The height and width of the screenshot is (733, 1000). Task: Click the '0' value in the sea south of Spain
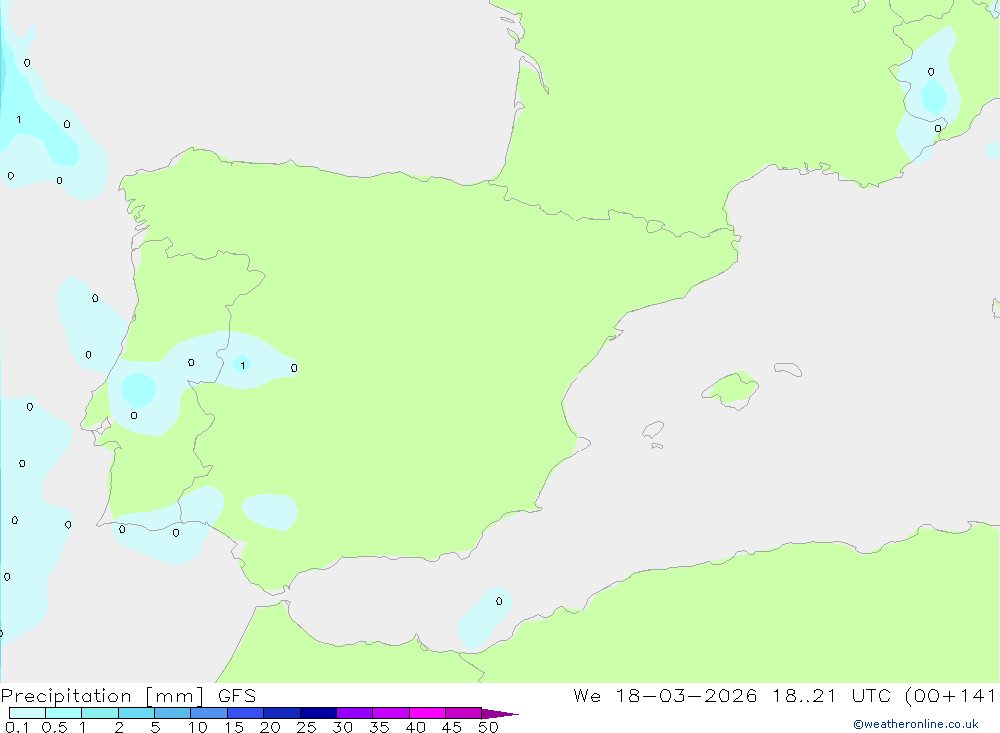[x=499, y=601]
